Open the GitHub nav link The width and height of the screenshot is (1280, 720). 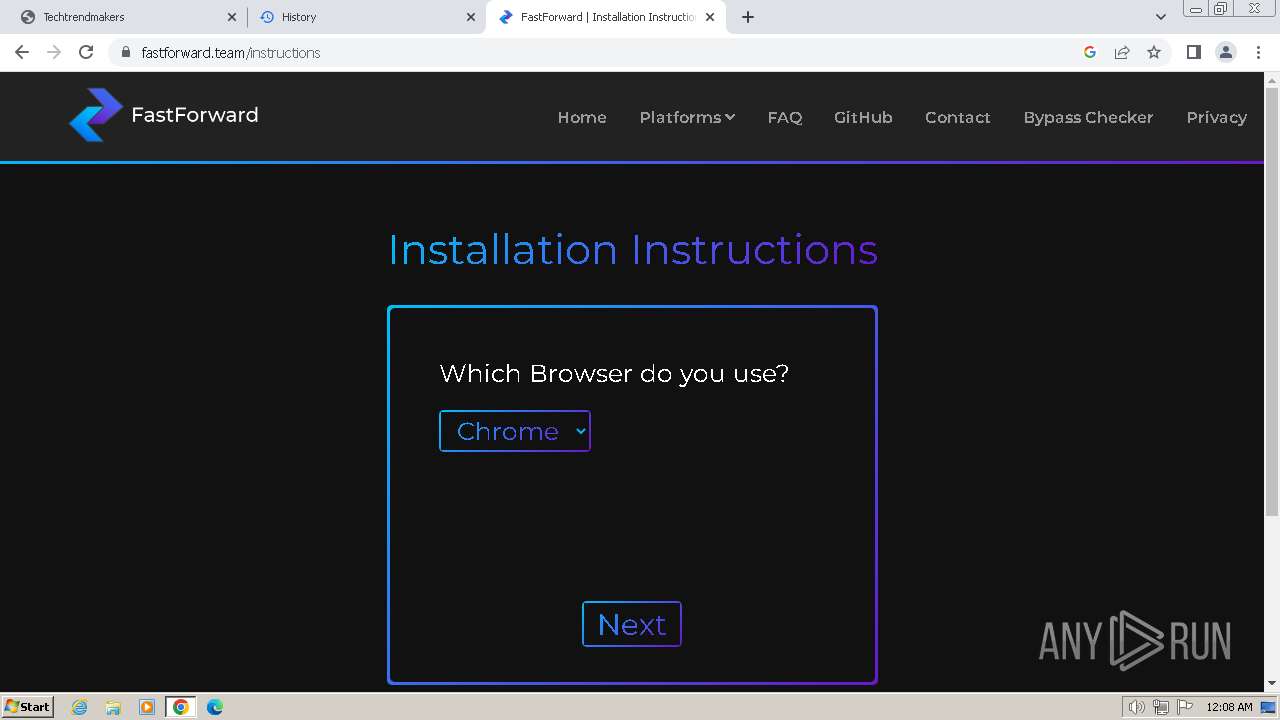[x=863, y=117]
